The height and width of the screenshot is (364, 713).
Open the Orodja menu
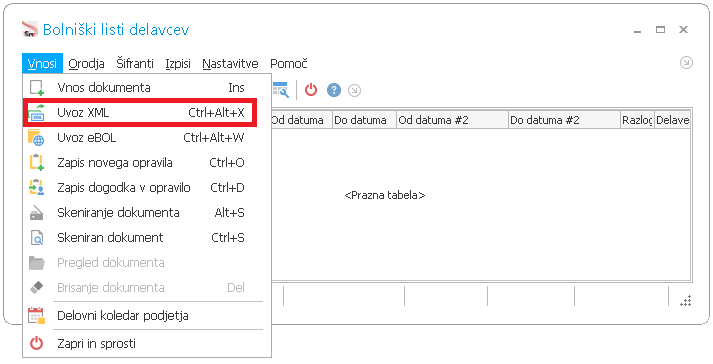[86, 64]
